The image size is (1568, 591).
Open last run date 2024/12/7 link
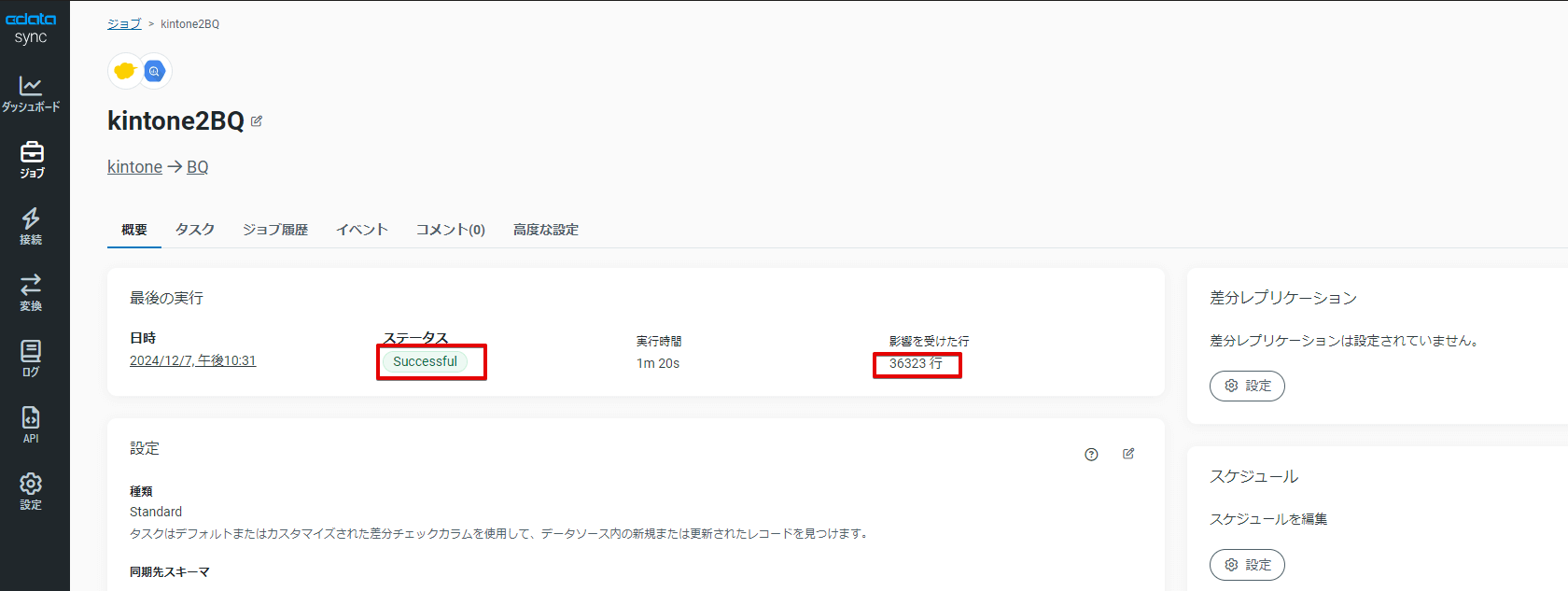tap(192, 360)
